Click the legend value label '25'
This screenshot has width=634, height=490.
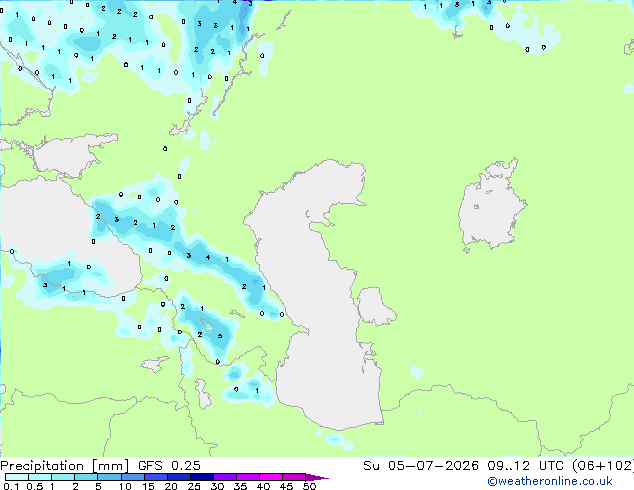point(194,486)
